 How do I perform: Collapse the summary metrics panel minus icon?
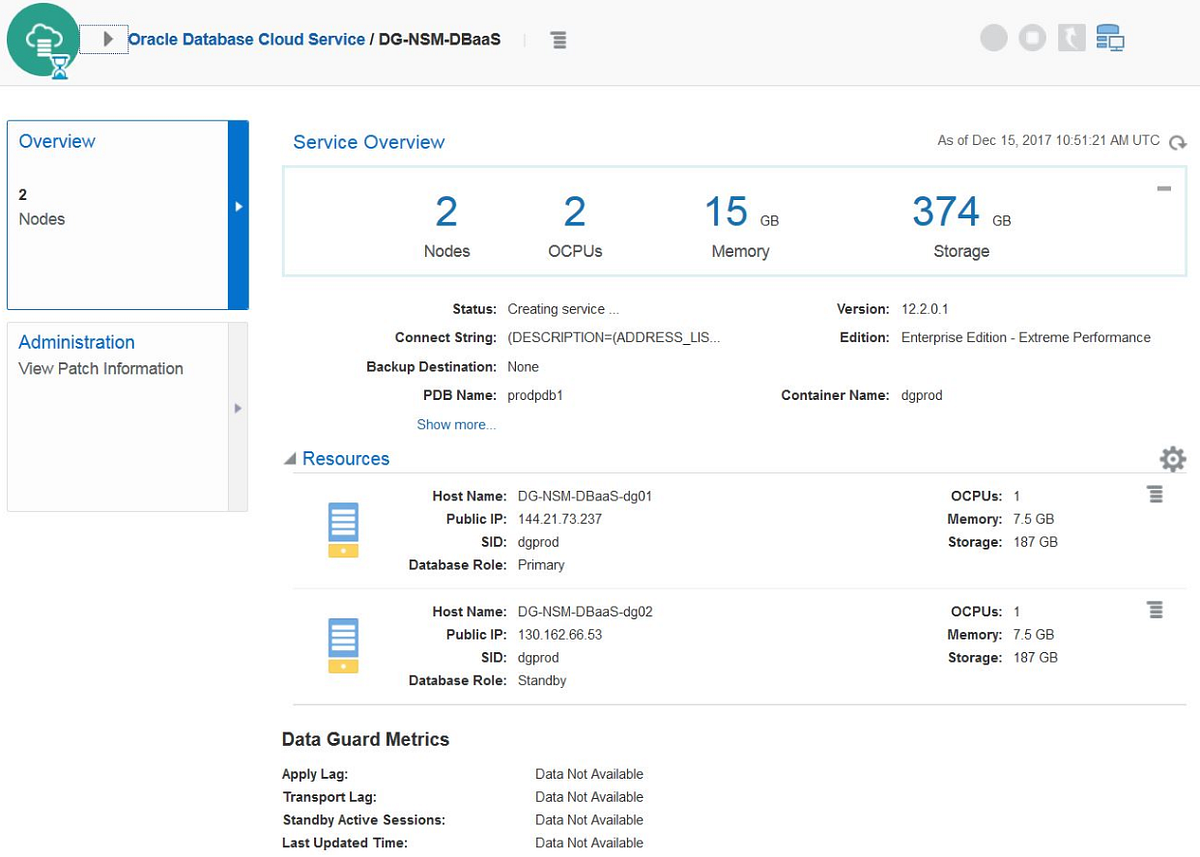1164,188
